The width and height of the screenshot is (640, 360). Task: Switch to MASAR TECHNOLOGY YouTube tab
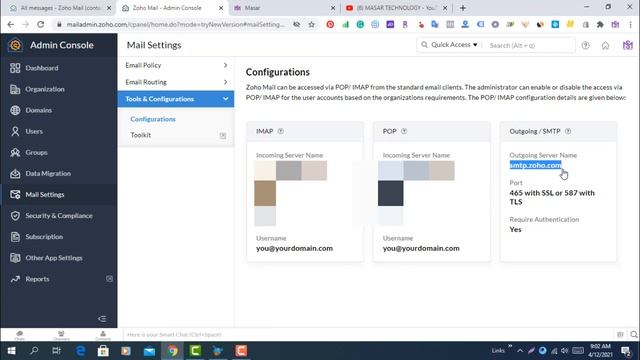[396, 8]
